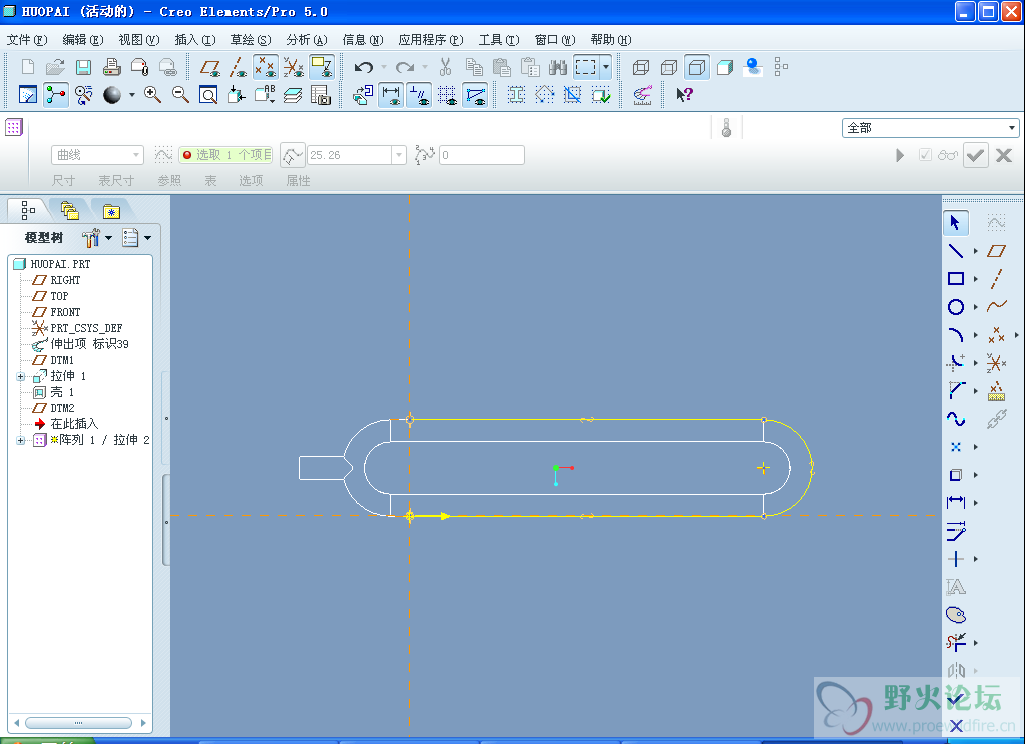Accept the feature with the dashboard checkmark button
The height and width of the screenshot is (744, 1025).
point(975,156)
